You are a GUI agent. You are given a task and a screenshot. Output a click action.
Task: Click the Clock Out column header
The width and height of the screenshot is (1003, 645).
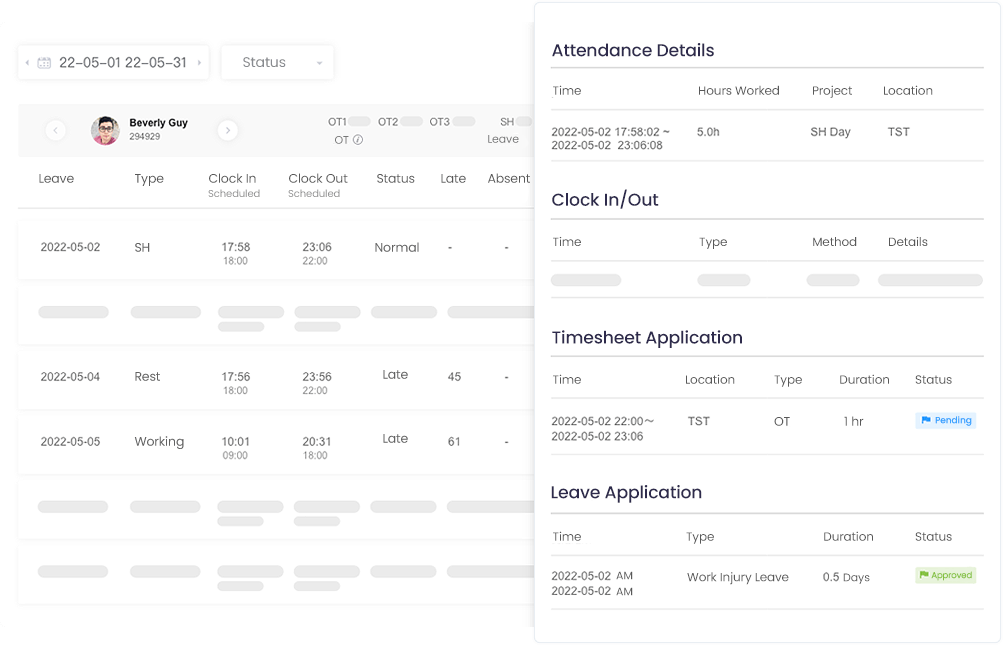click(x=318, y=179)
